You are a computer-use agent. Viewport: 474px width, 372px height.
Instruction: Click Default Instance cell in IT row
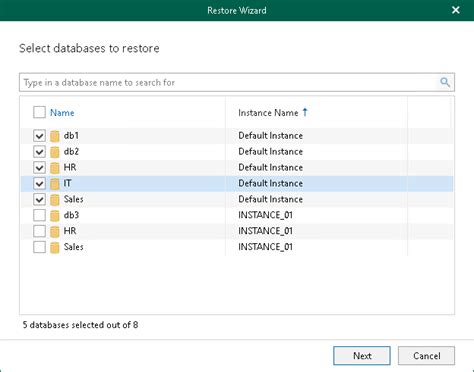click(x=270, y=183)
